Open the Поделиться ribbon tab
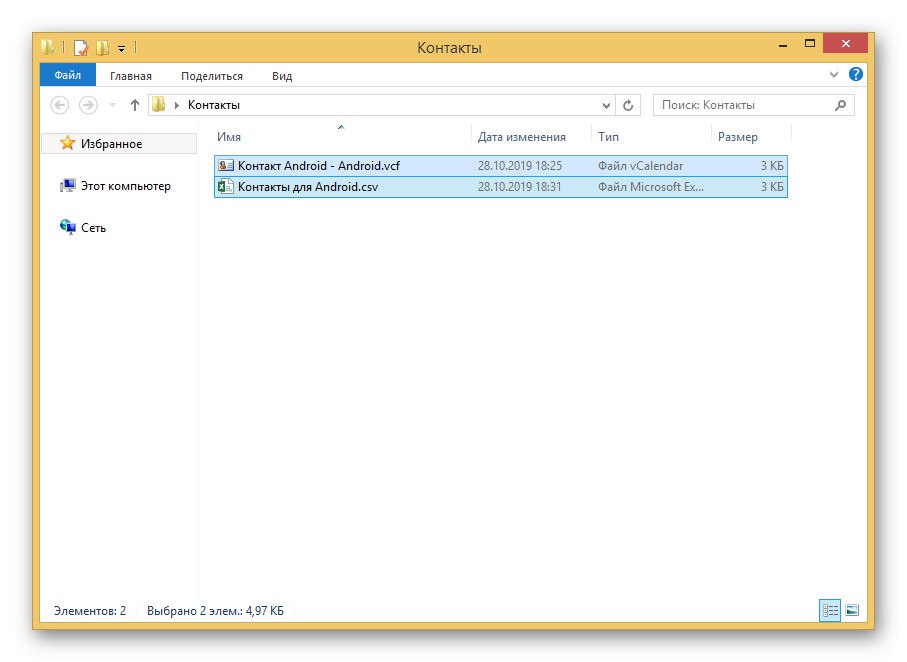 point(212,75)
